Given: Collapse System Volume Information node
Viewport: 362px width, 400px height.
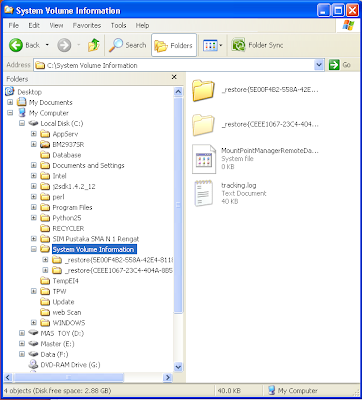Looking at the screenshot, I should 34,249.
